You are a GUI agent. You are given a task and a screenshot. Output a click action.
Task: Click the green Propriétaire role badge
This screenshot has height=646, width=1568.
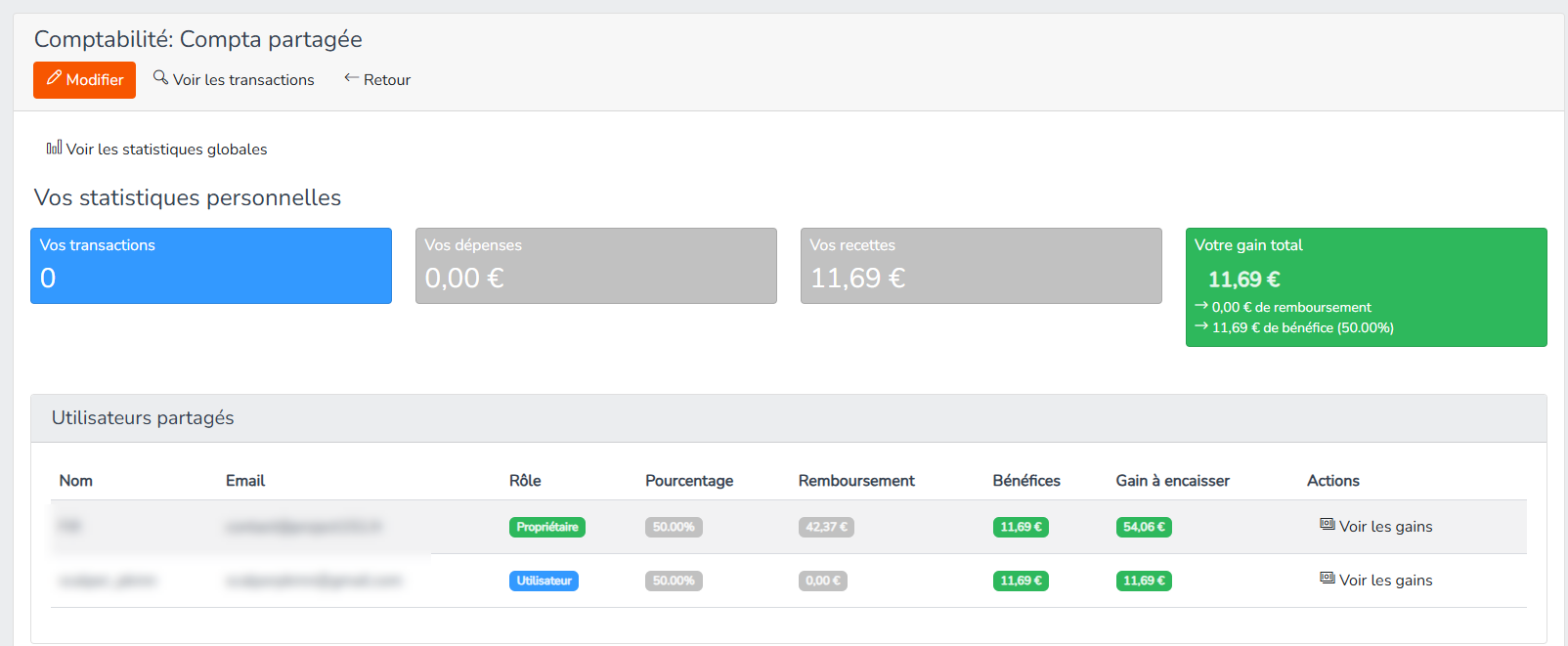[546, 527]
